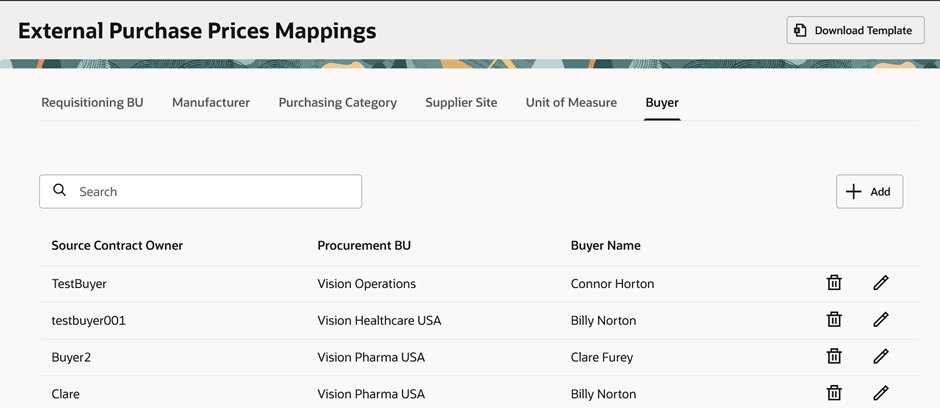Edit the Buyer2 mapping row
Image resolution: width=940 pixels, height=408 pixels.
[880, 356]
